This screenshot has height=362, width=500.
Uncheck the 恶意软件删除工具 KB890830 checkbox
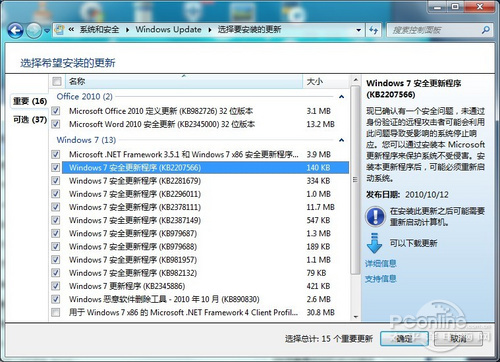click(x=56, y=299)
